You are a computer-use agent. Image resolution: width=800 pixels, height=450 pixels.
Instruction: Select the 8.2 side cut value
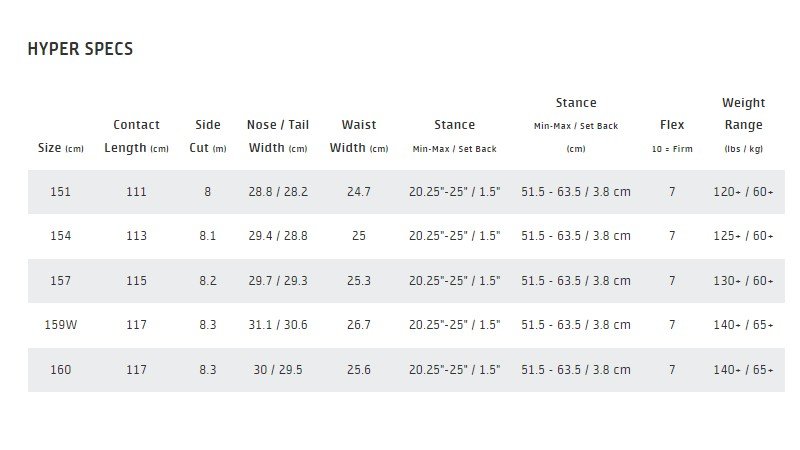[208, 281]
